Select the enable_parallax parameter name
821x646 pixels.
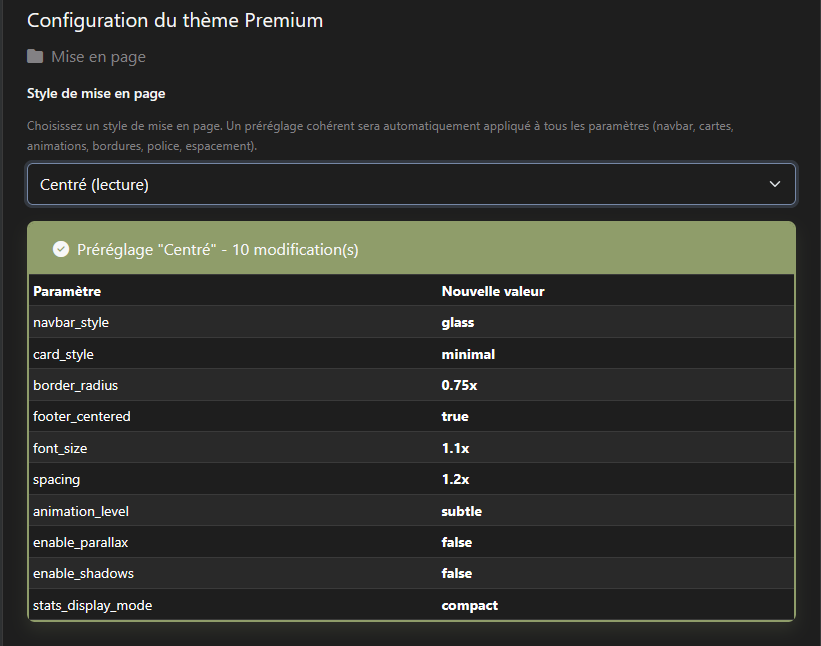[x=80, y=542]
